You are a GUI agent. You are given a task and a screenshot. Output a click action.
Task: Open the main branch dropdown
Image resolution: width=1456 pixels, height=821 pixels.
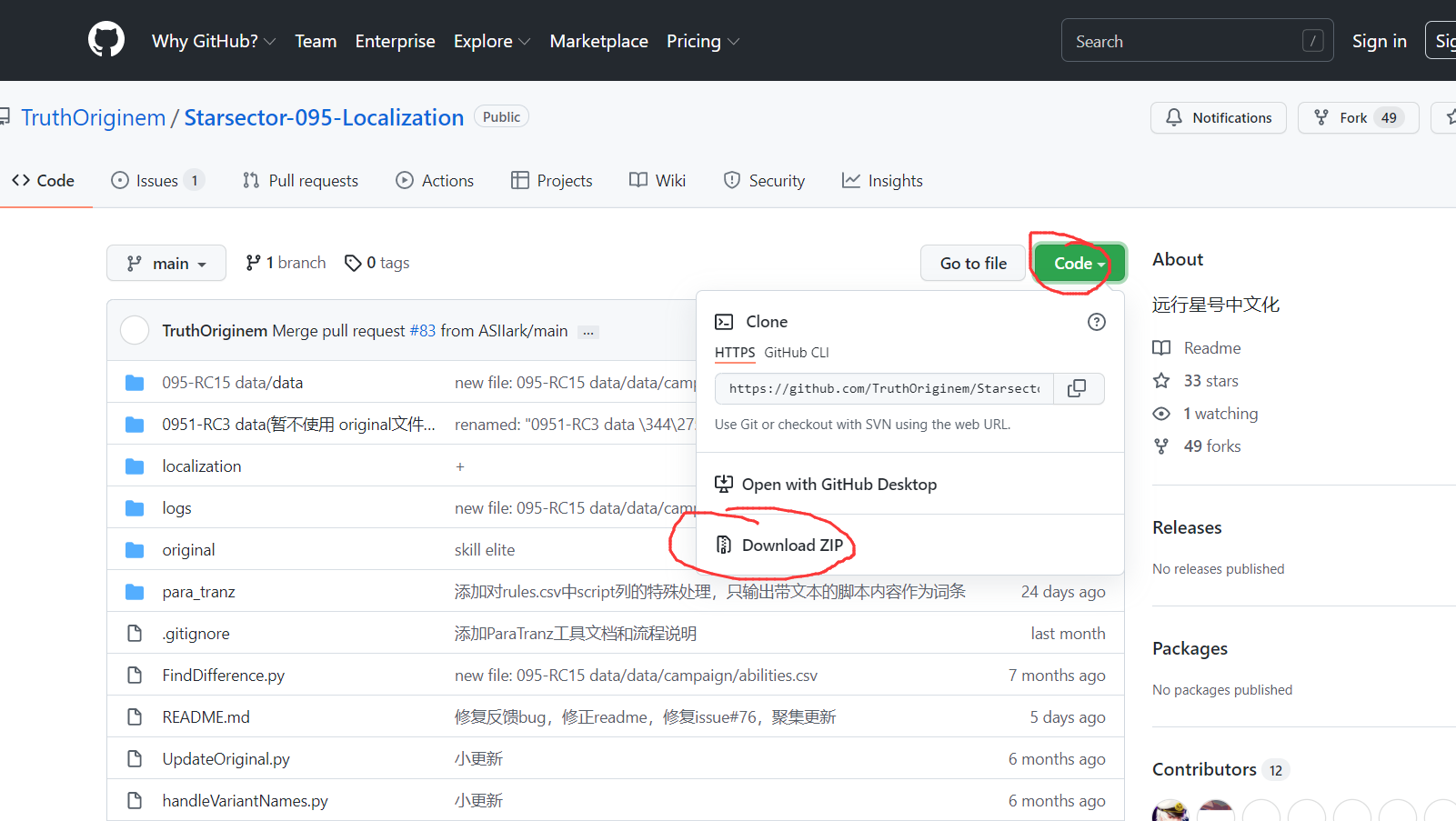pos(166,264)
